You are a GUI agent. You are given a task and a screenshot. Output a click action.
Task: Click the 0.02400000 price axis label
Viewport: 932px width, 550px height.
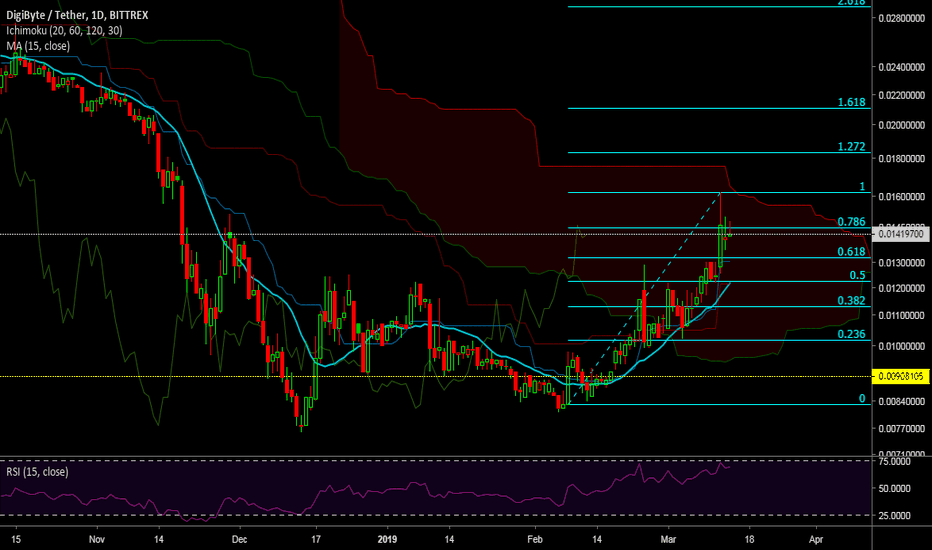click(x=902, y=67)
